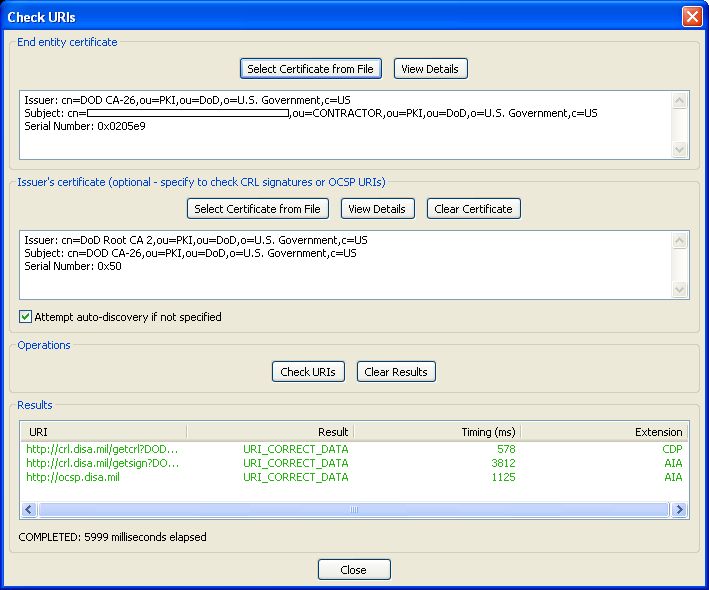Select Certificate from File for issuer's certificate
Viewport: 709px width, 590px height.
(x=257, y=209)
